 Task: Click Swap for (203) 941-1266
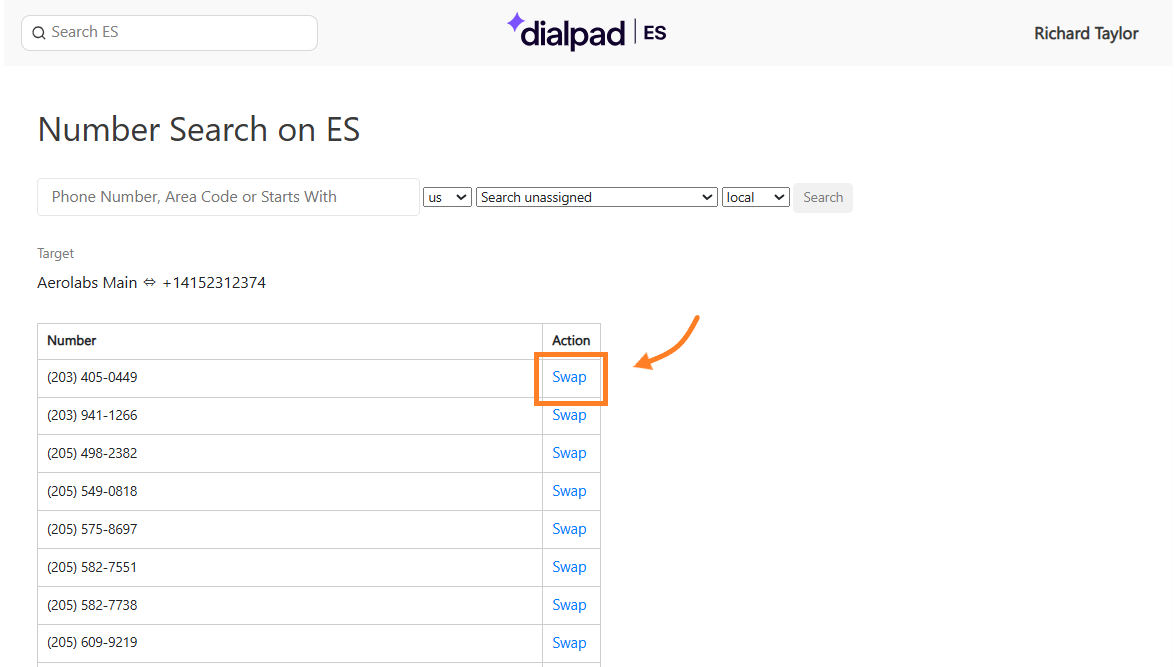pyautogui.click(x=569, y=415)
